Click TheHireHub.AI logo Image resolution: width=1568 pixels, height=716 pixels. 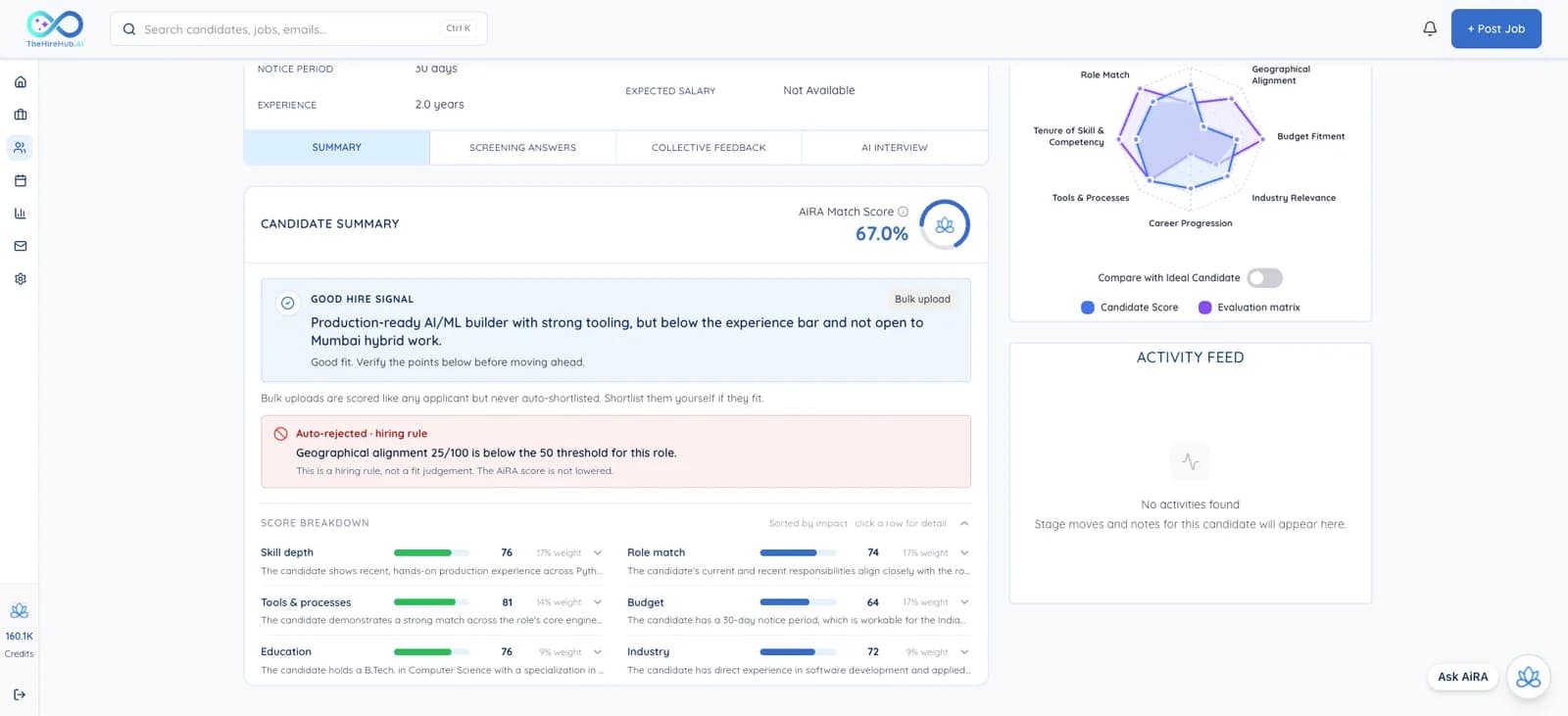pyautogui.click(x=55, y=28)
